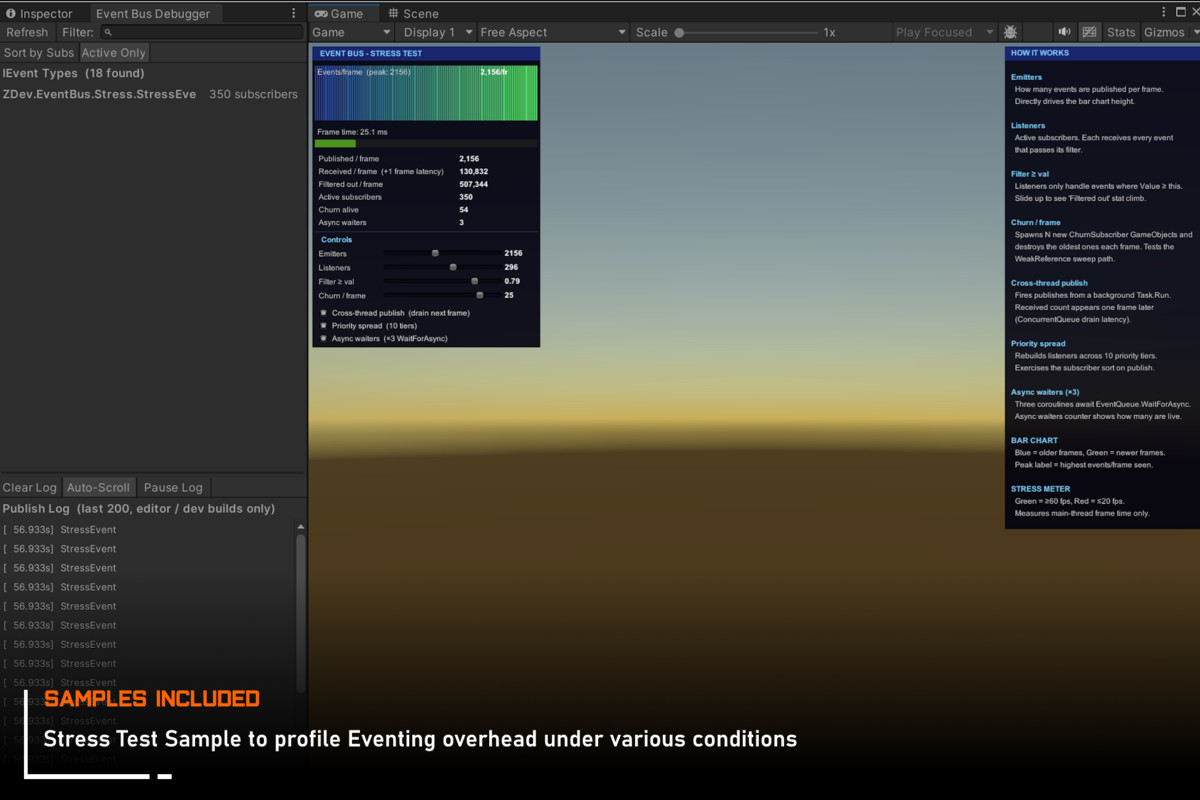This screenshot has width=1200, height=800.
Task: Click the Frame time green stress meter
Action: (x=335, y=144)
